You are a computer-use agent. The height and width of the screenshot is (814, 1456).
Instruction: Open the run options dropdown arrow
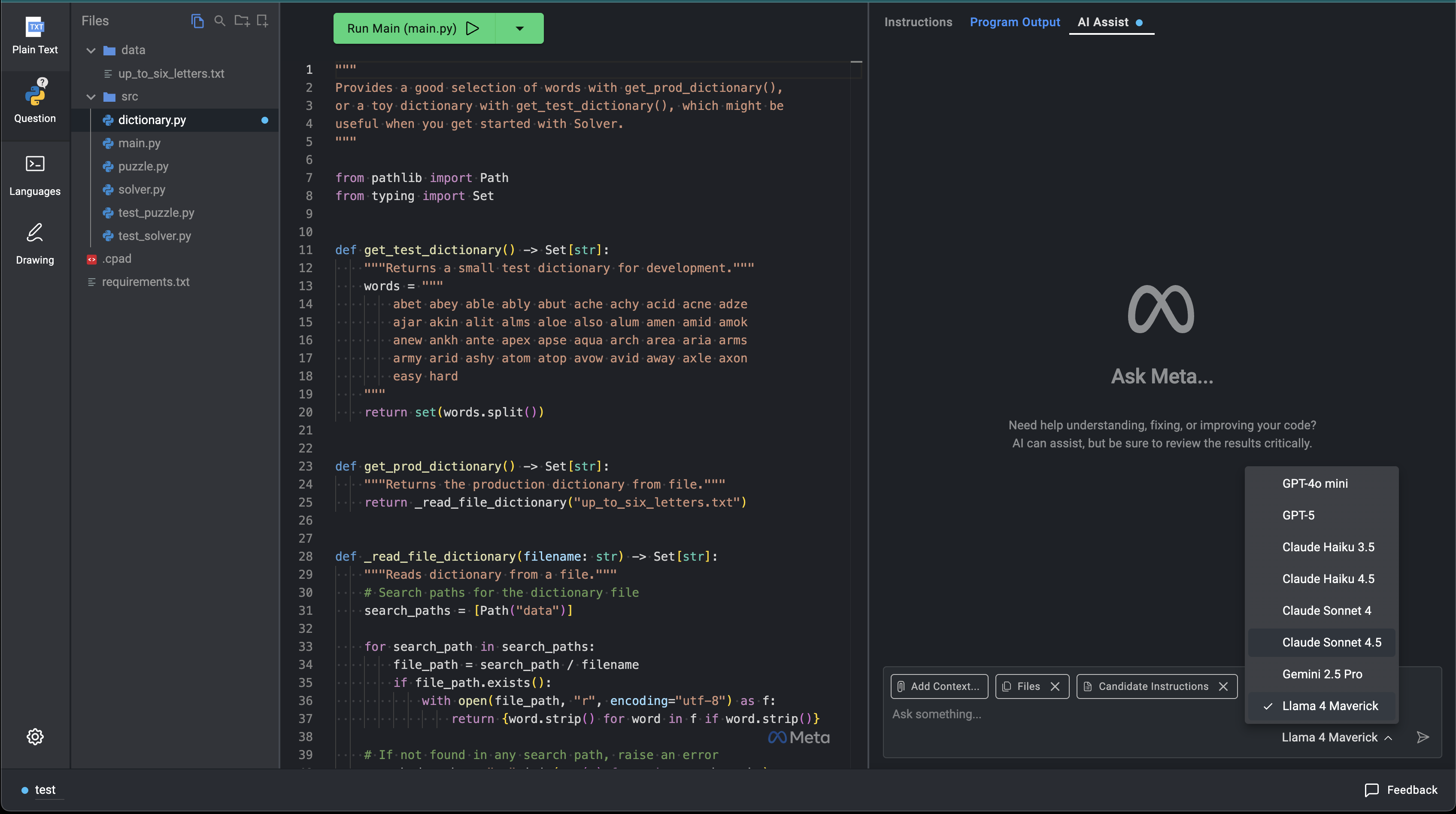tap(519, 28)
